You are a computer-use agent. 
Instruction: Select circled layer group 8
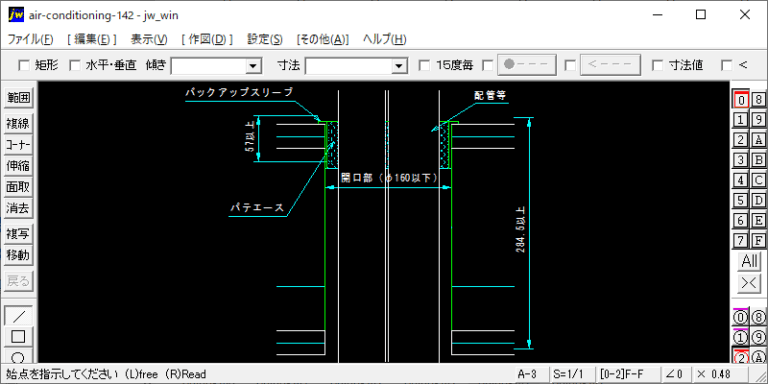tap(758, 317)
